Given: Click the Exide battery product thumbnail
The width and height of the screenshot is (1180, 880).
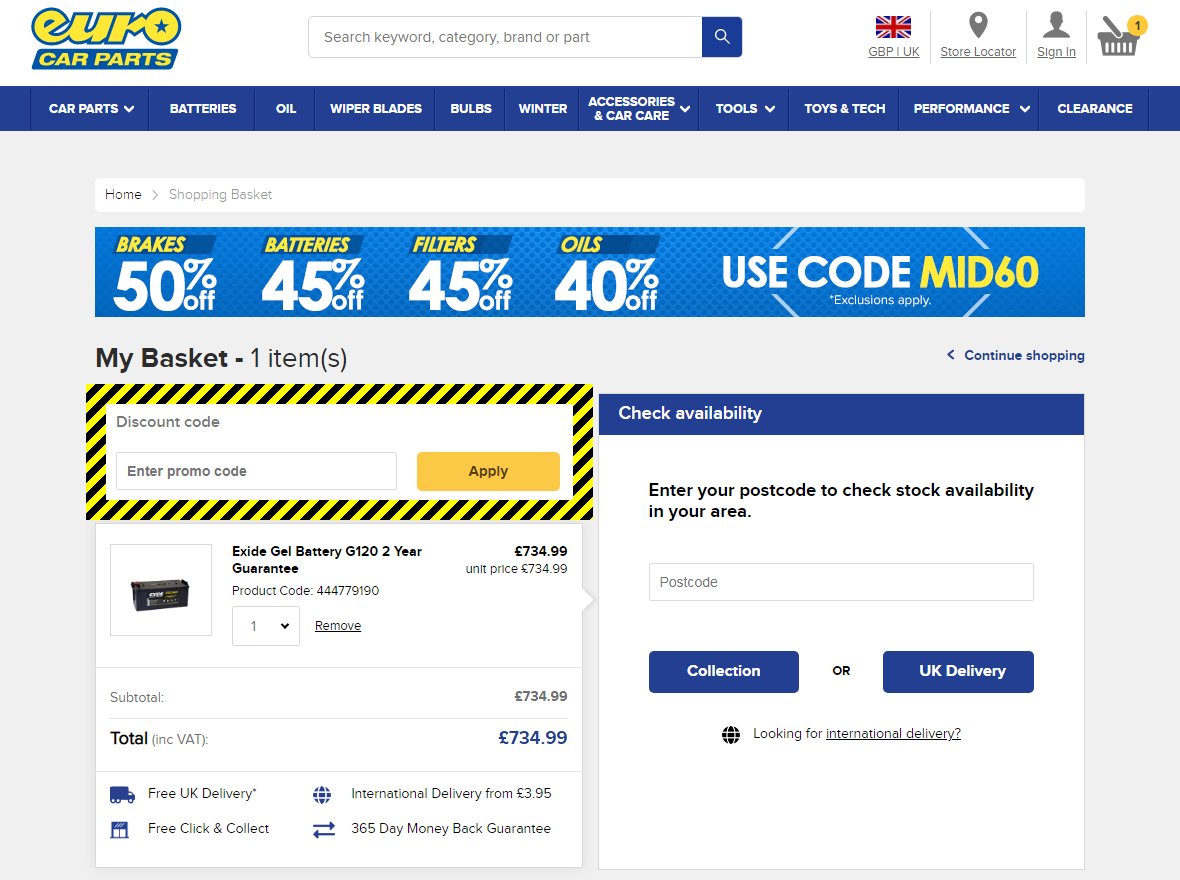Looking at the screenshot, I should [x=160, y=588].
